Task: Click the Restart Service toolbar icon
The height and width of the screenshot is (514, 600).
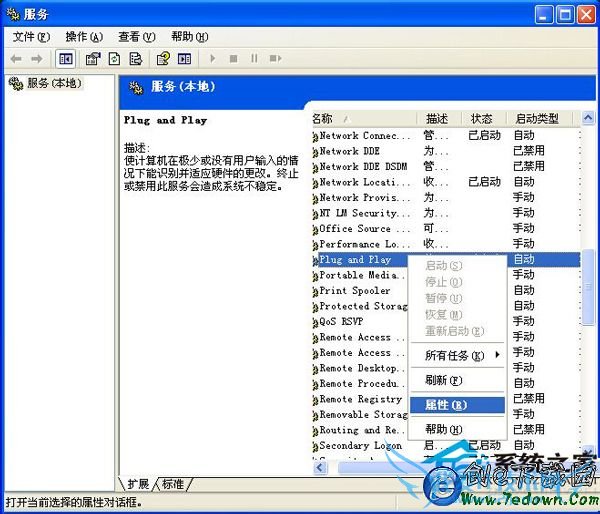Action: click(x=276, y=59)
